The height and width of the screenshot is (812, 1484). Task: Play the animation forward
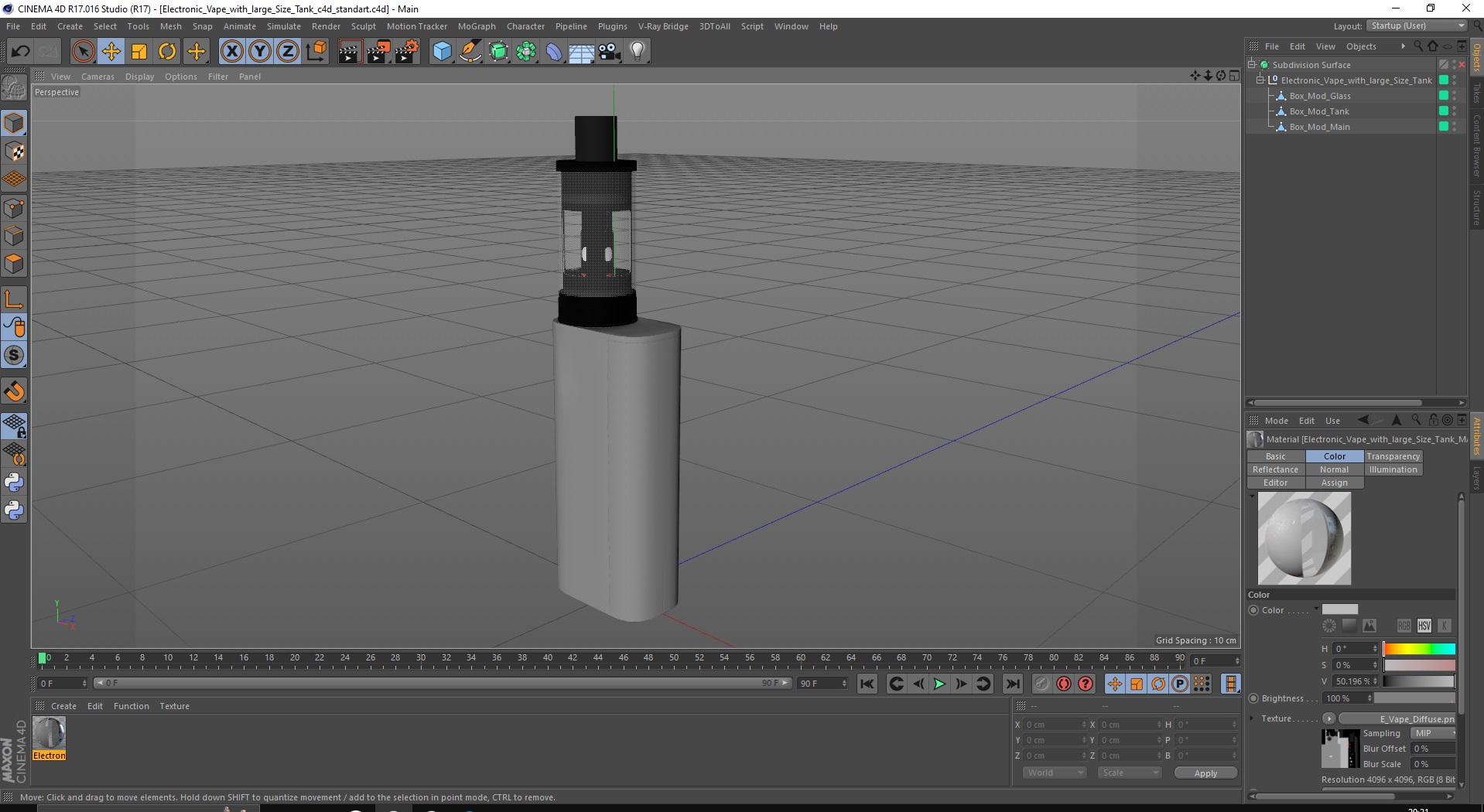(x=939, y=684)
